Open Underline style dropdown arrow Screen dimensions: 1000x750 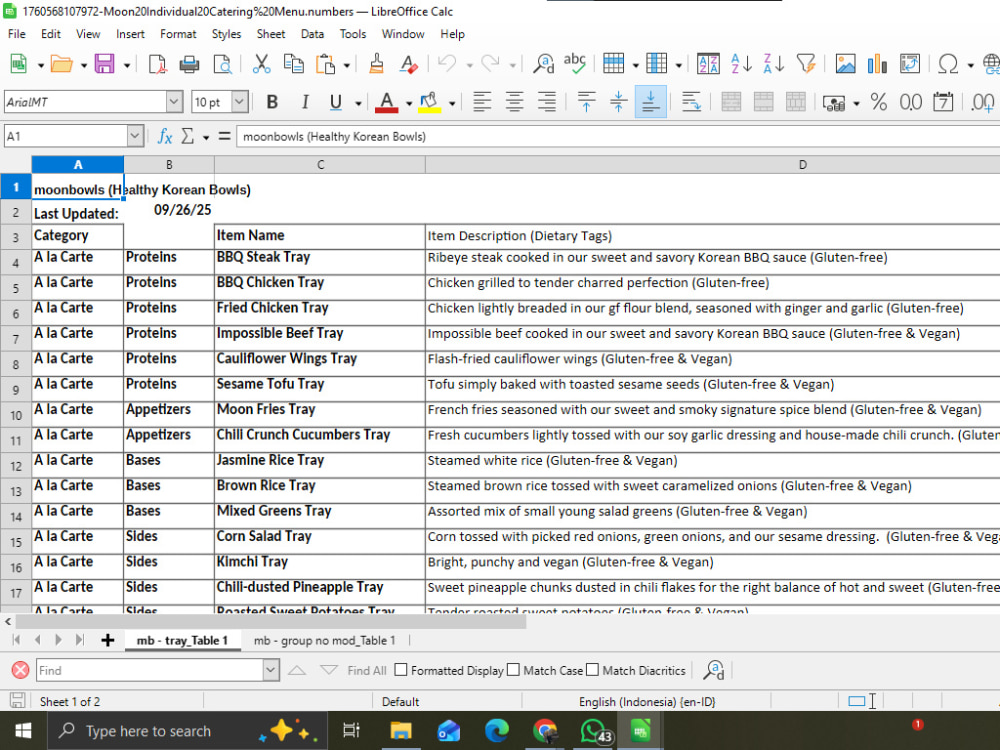(358, 103)
